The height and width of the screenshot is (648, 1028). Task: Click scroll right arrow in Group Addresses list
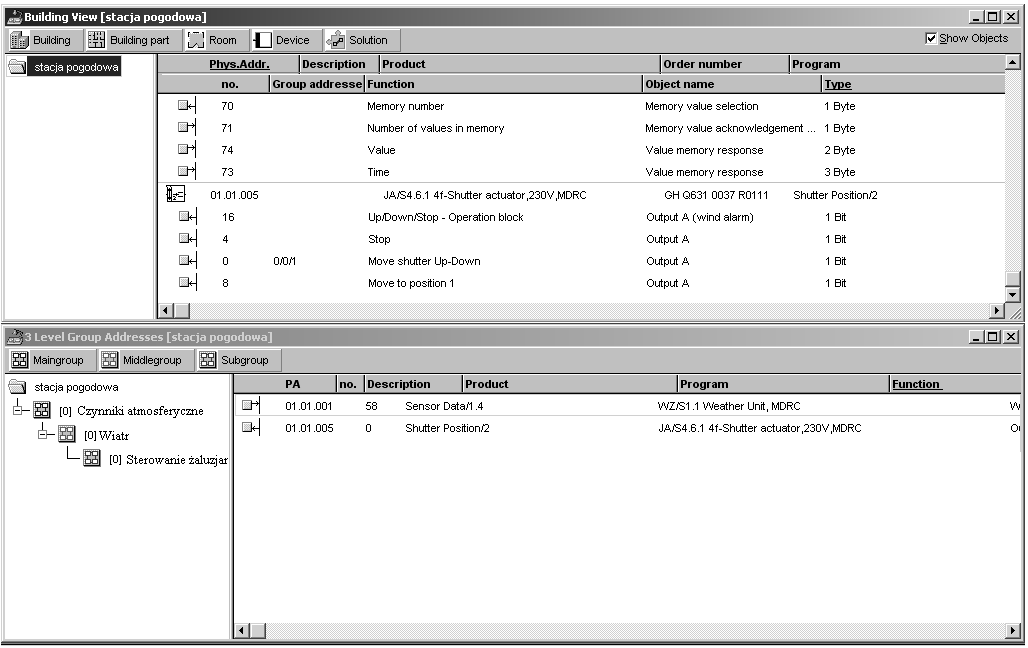point(1014,631)
